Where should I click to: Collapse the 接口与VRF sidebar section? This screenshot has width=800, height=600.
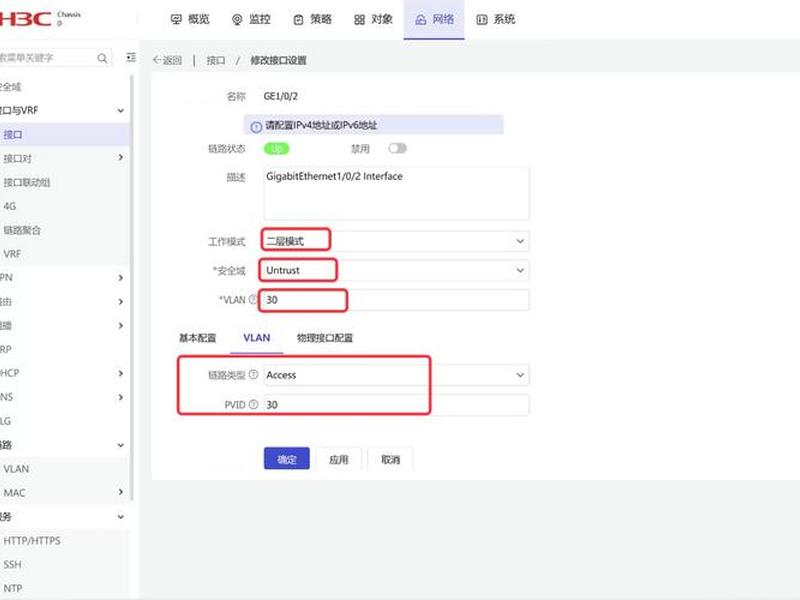click(120, 110)
